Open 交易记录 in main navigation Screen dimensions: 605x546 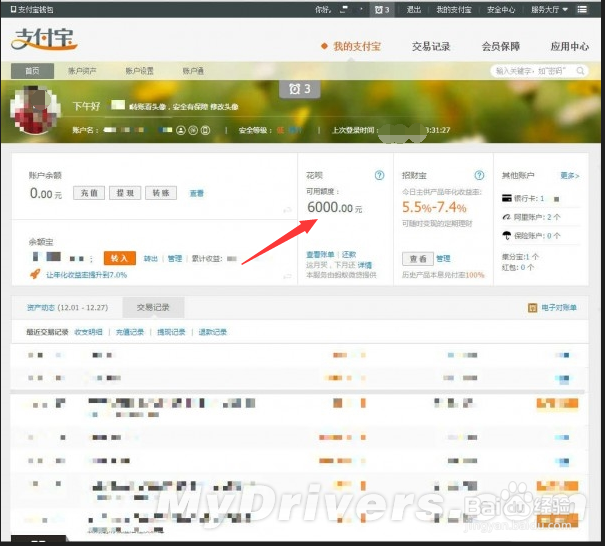pos(431,47)
